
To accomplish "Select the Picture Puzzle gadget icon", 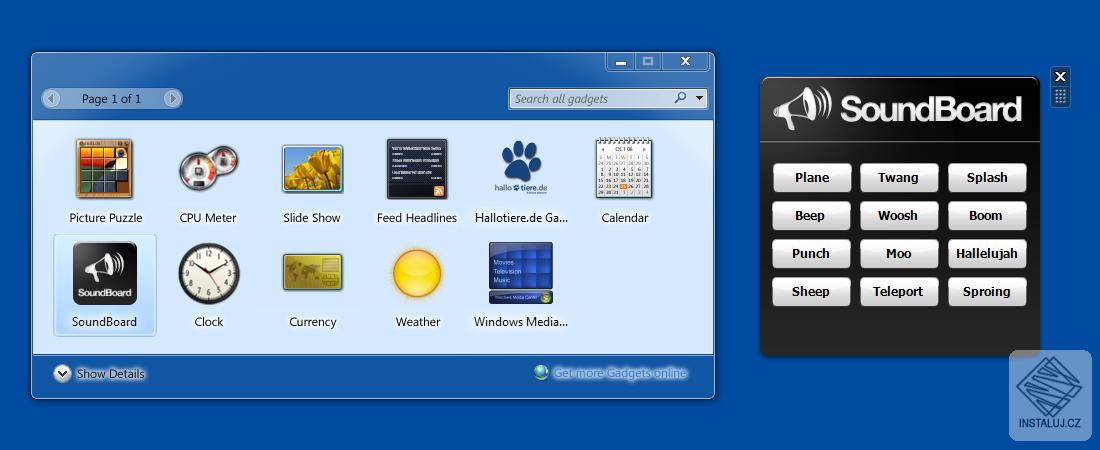I will coord(105,168).
